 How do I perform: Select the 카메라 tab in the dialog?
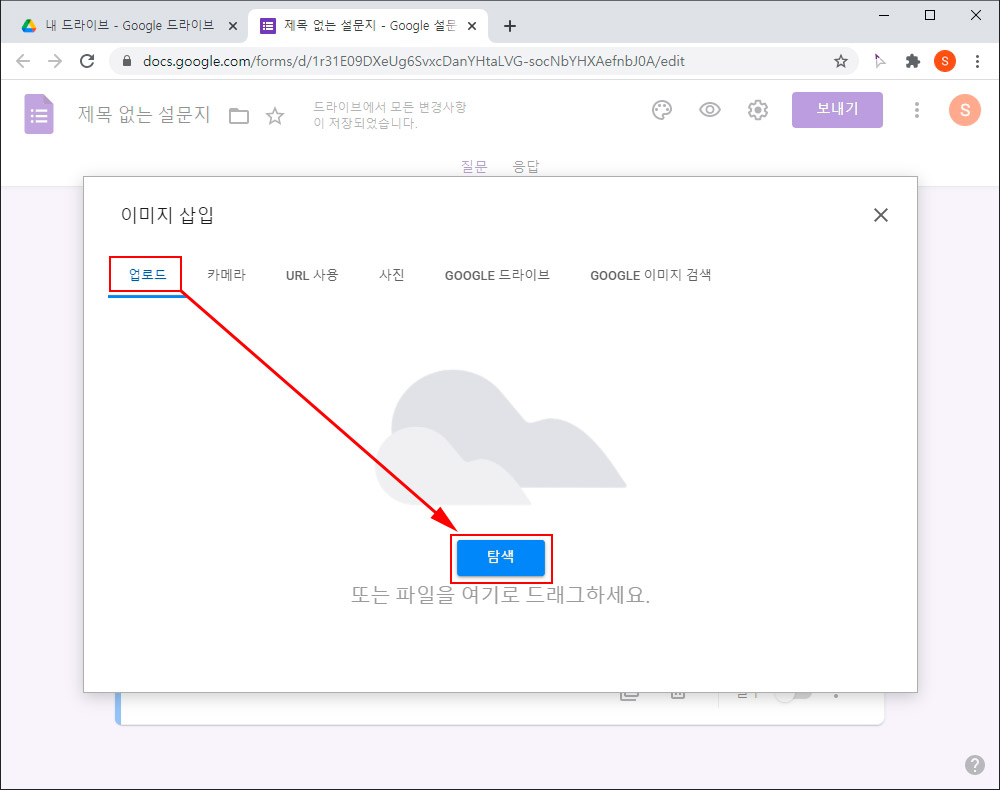pyautogui.click(x=225, y=274)
